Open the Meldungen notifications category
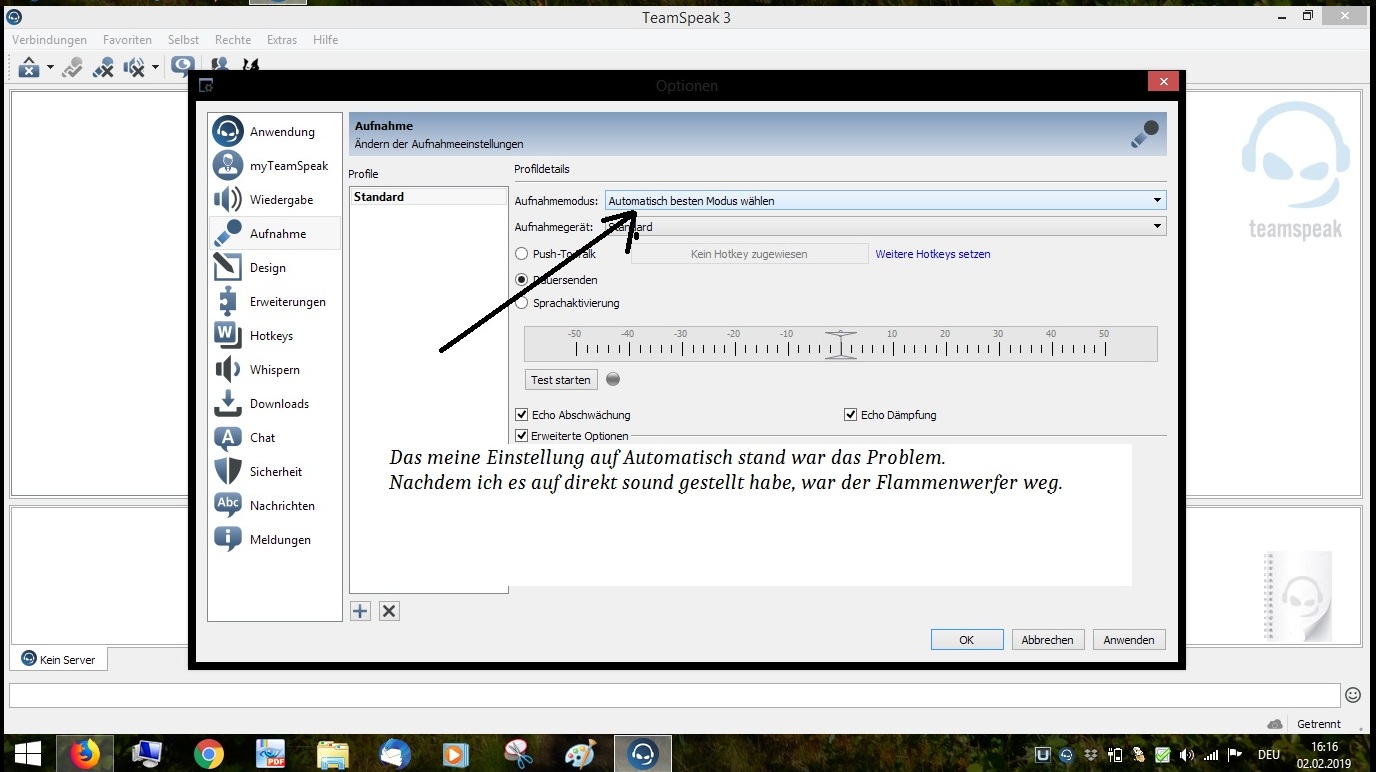Screen dimensions: 1376x772 [275, 540]
